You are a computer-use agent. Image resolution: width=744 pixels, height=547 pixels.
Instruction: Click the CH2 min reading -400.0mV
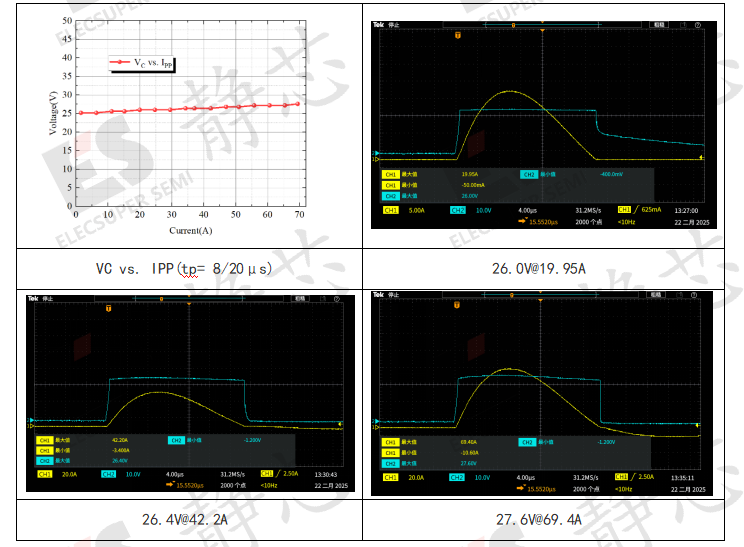[612, 175]
